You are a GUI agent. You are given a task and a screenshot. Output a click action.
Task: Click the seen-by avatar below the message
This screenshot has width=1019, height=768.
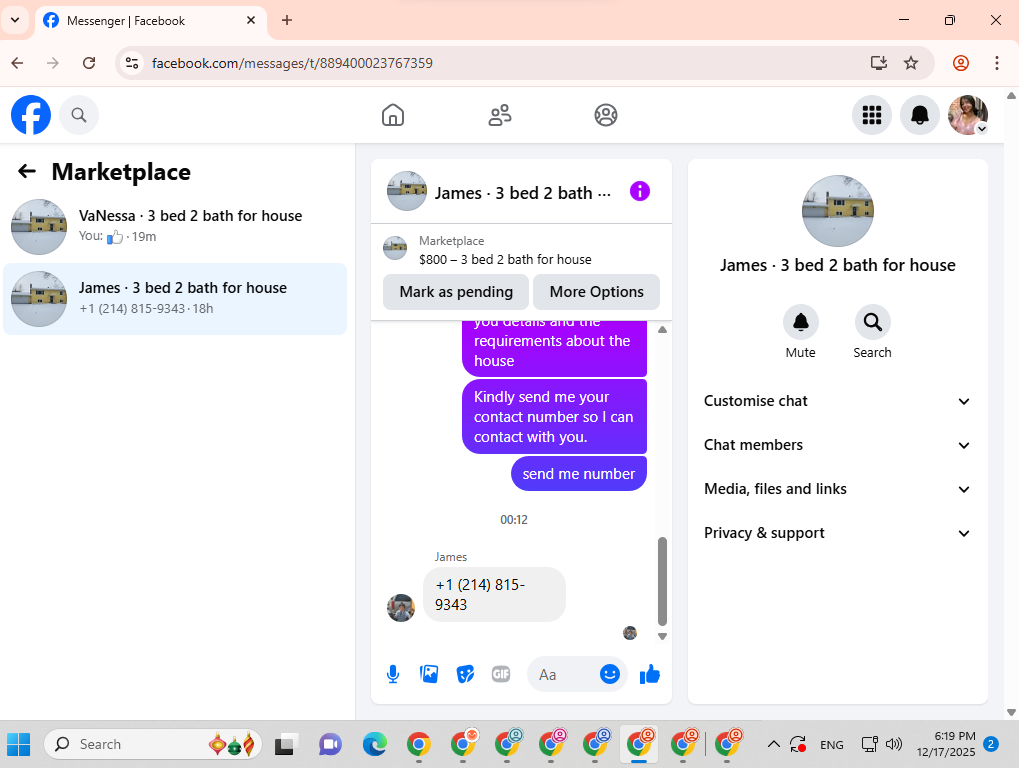coord(630,633)
